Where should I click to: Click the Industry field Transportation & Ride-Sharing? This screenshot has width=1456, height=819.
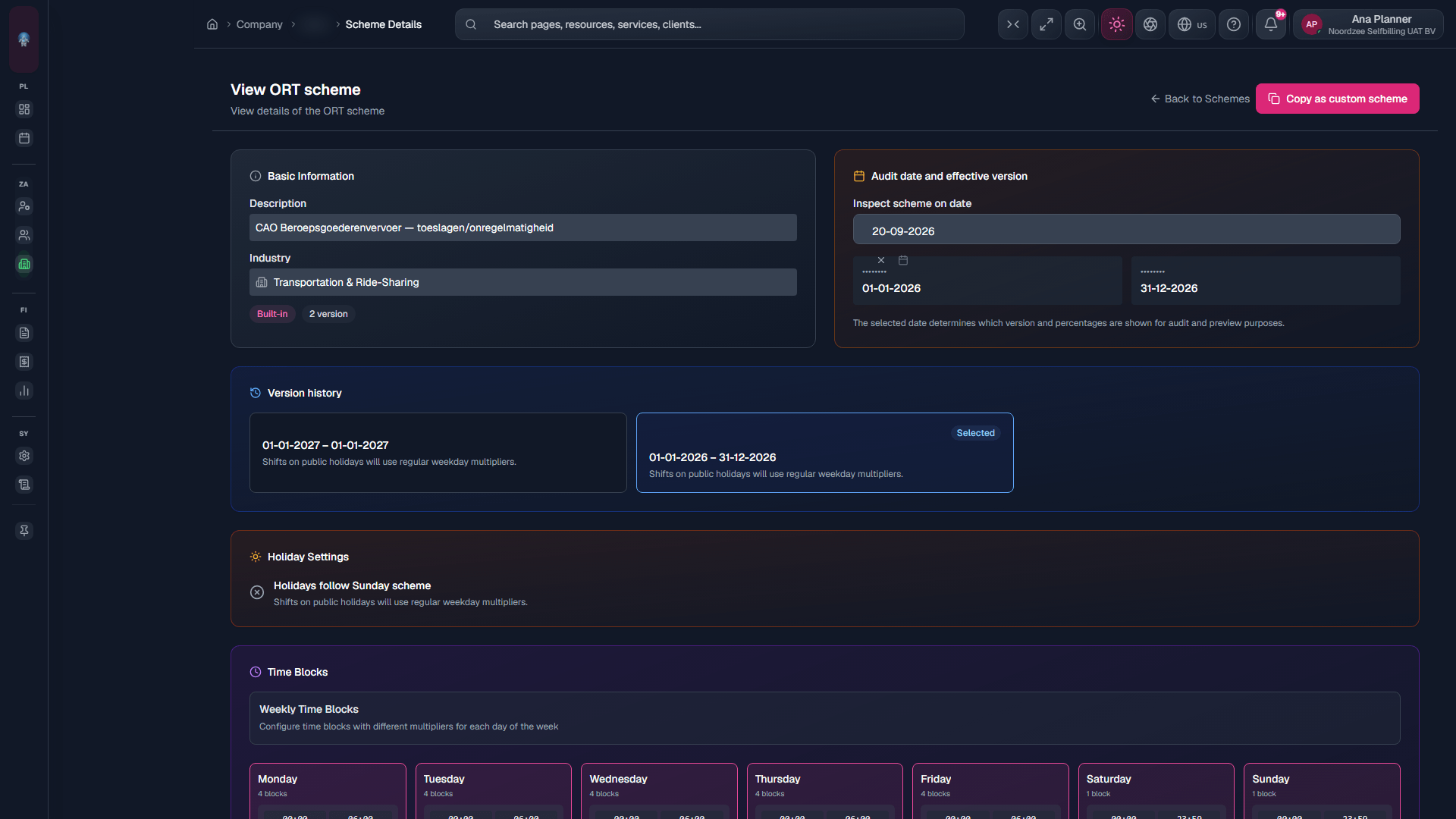pos(523,282)
